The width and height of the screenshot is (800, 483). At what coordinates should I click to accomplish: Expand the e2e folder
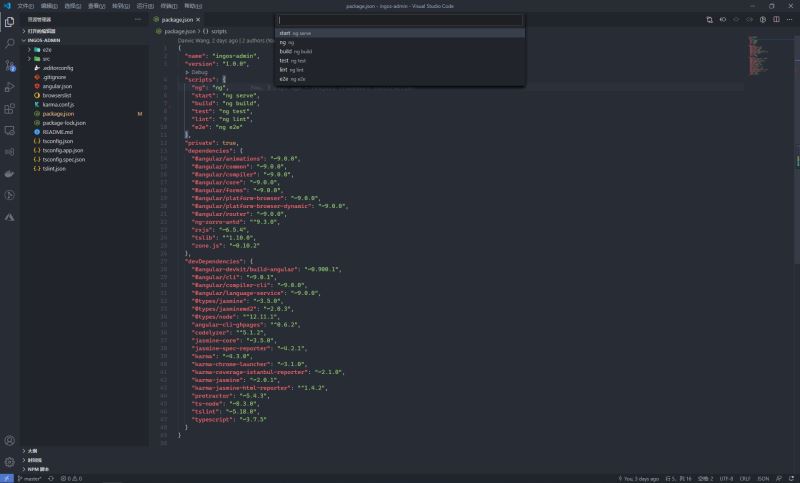[x=46, y=49]
